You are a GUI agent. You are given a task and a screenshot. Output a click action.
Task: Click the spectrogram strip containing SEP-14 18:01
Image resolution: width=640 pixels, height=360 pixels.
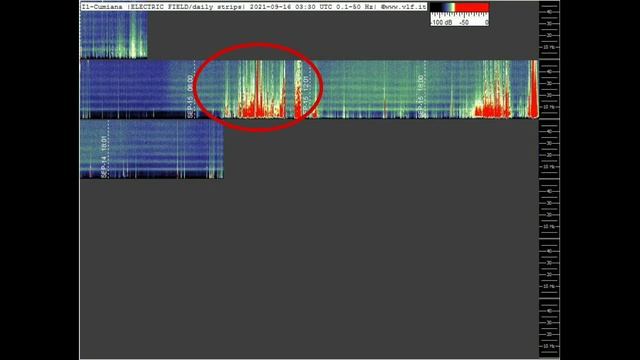coord(152,149)
